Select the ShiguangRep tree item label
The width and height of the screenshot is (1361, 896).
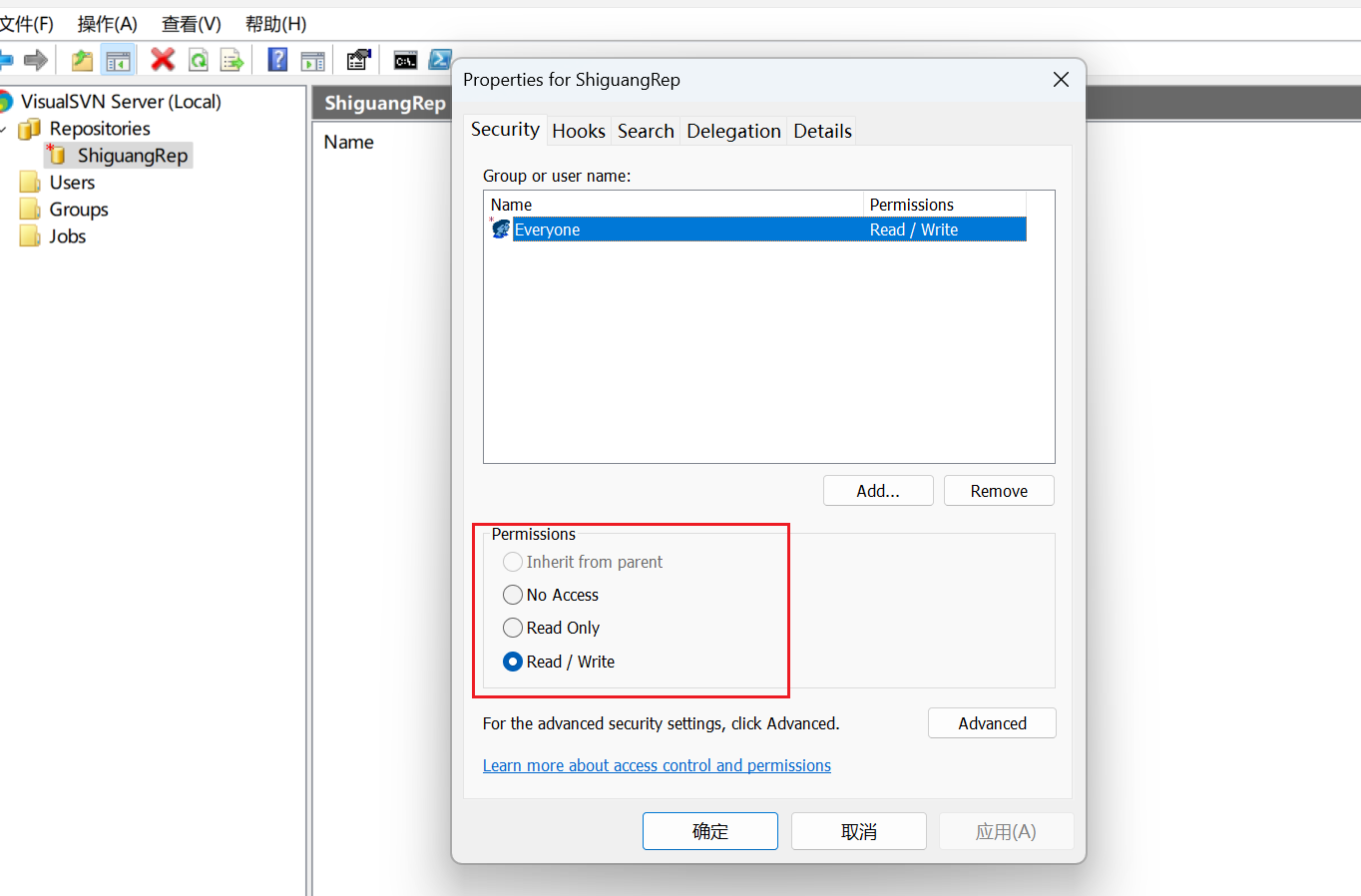click(133, 155)
